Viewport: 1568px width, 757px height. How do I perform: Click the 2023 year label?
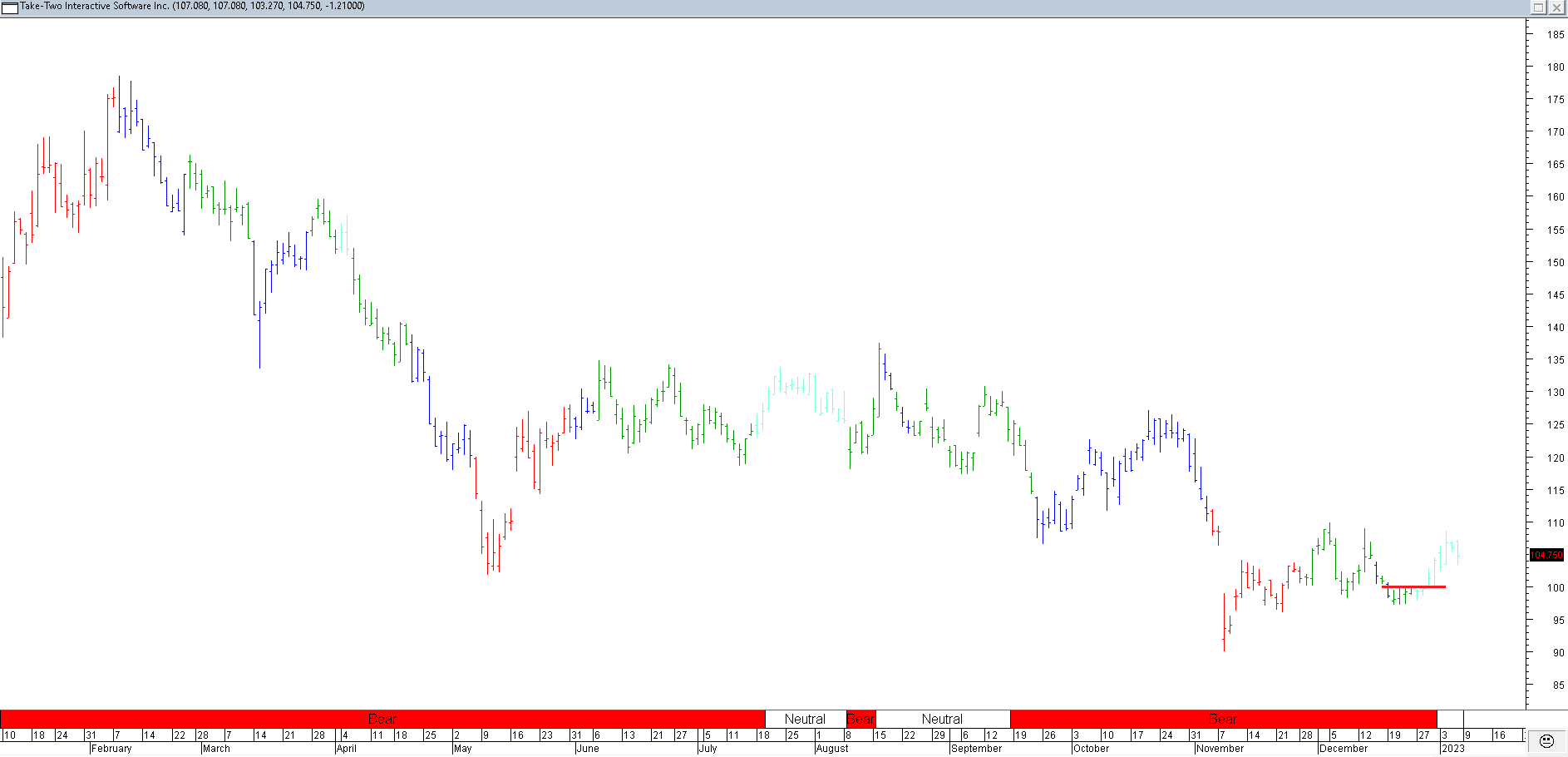point(1453,749)
